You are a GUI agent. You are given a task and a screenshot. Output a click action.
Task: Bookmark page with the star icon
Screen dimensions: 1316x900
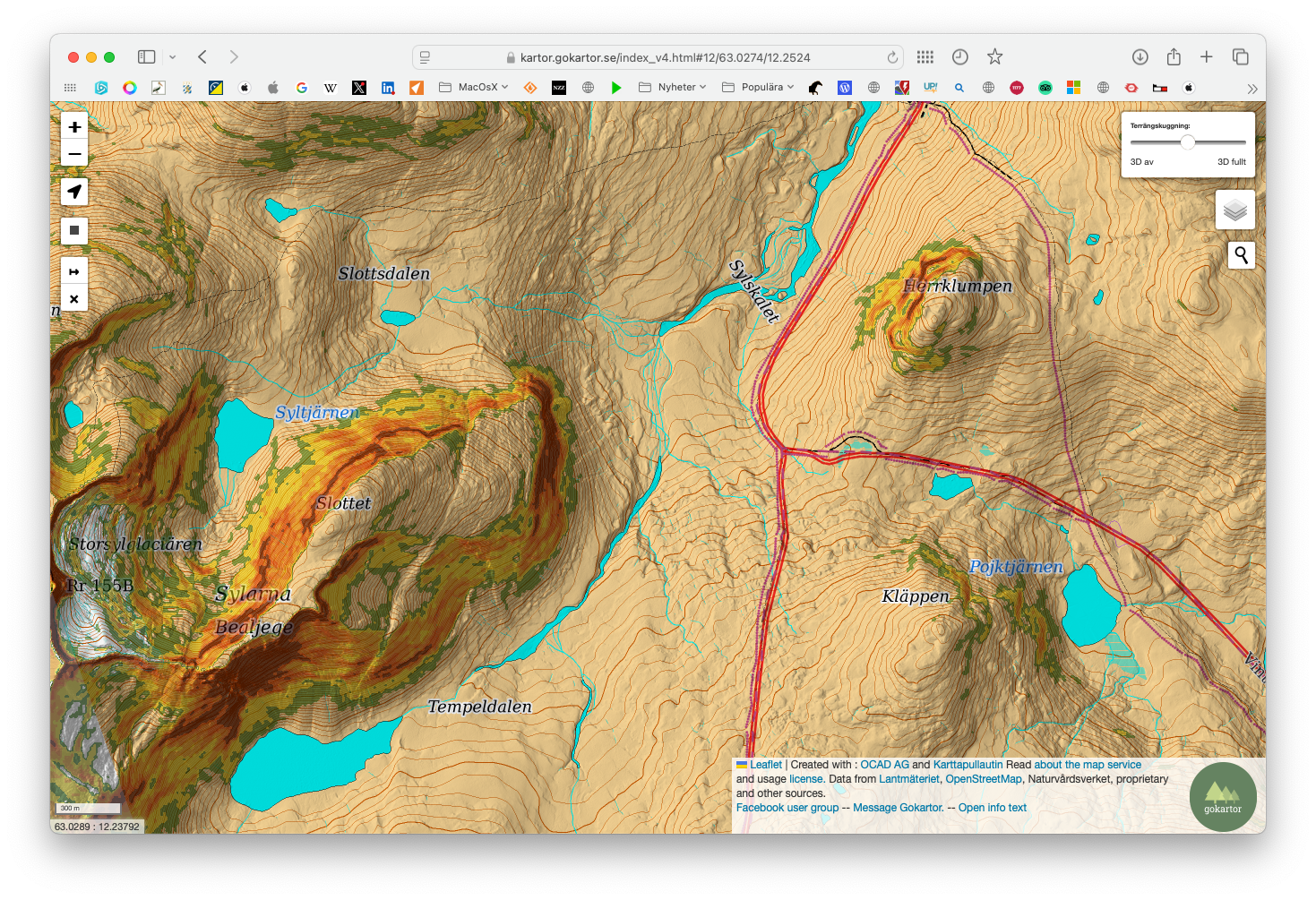[994, 57]
